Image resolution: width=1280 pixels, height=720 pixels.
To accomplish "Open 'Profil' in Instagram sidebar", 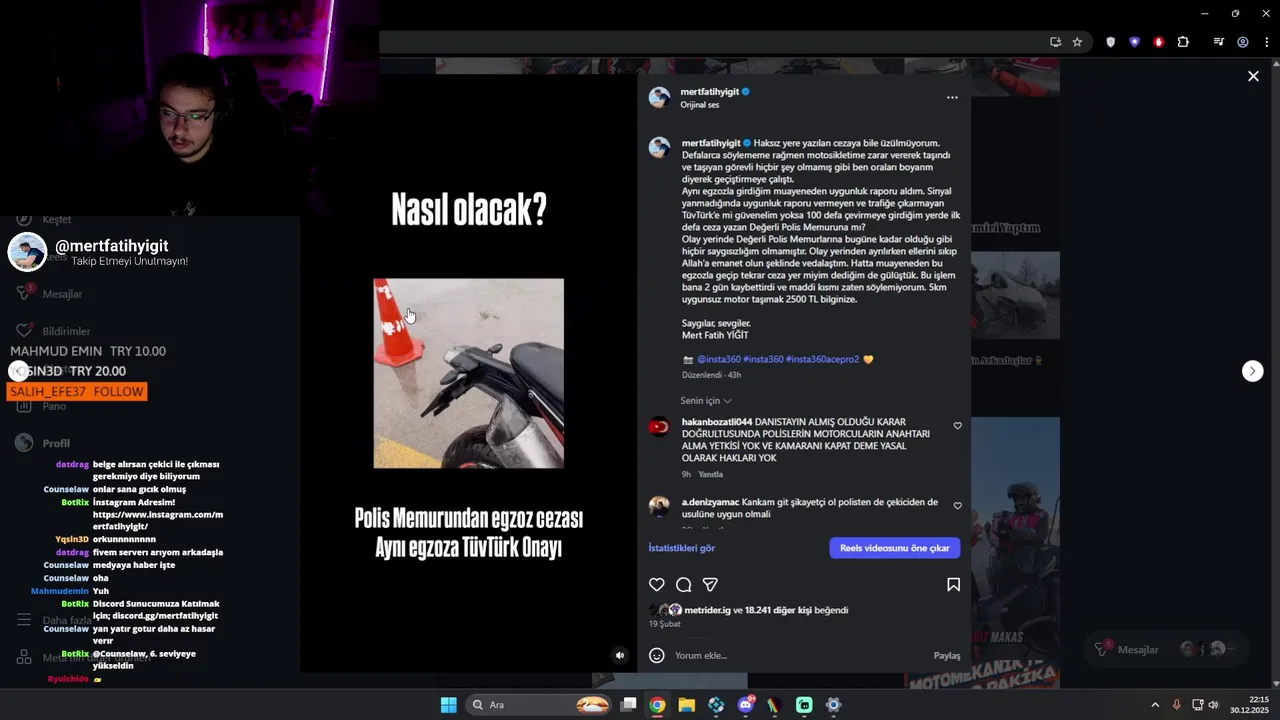I will (56, 443).
